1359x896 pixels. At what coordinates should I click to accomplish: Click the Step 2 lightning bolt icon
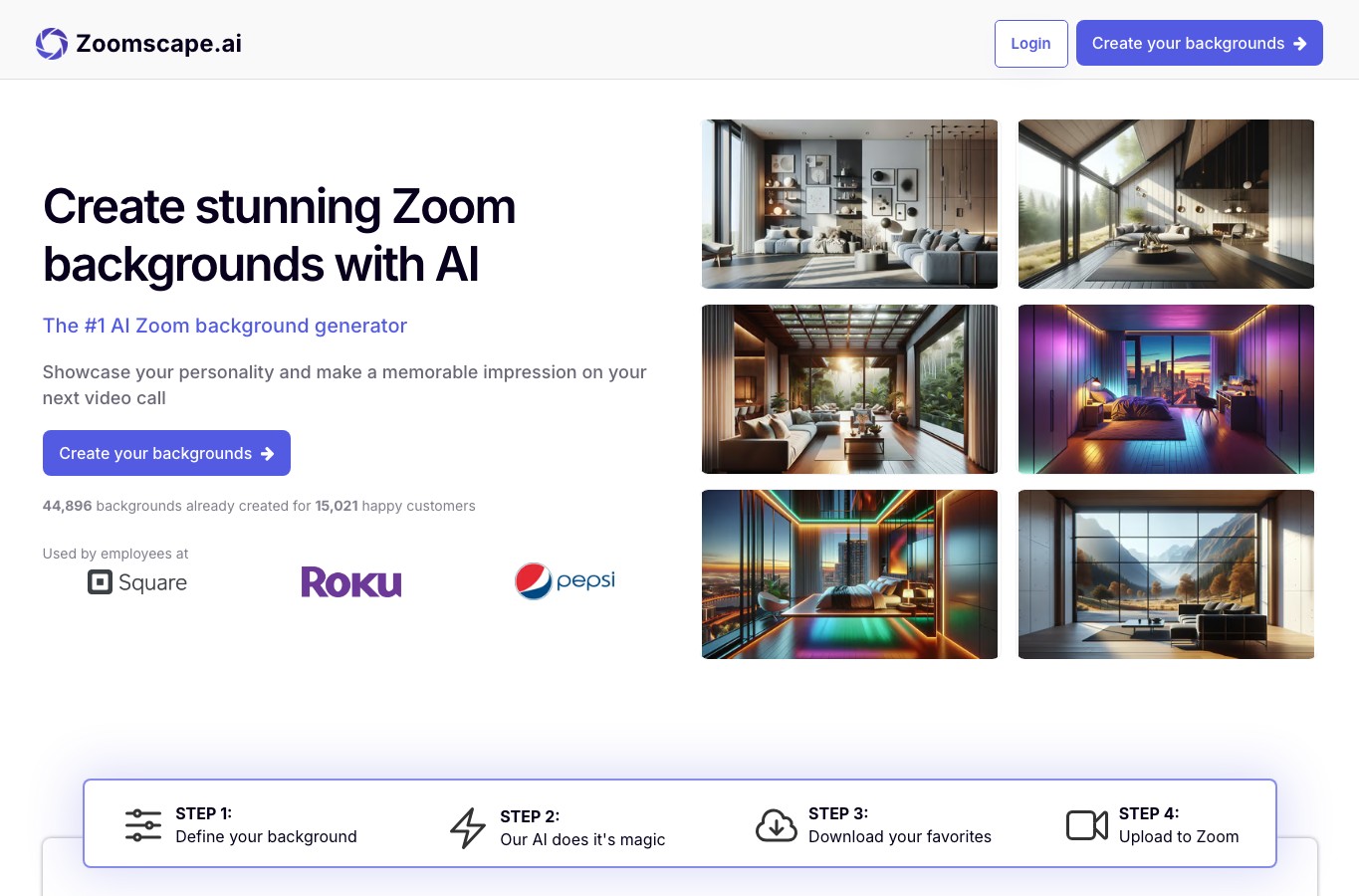coord(467,828)
